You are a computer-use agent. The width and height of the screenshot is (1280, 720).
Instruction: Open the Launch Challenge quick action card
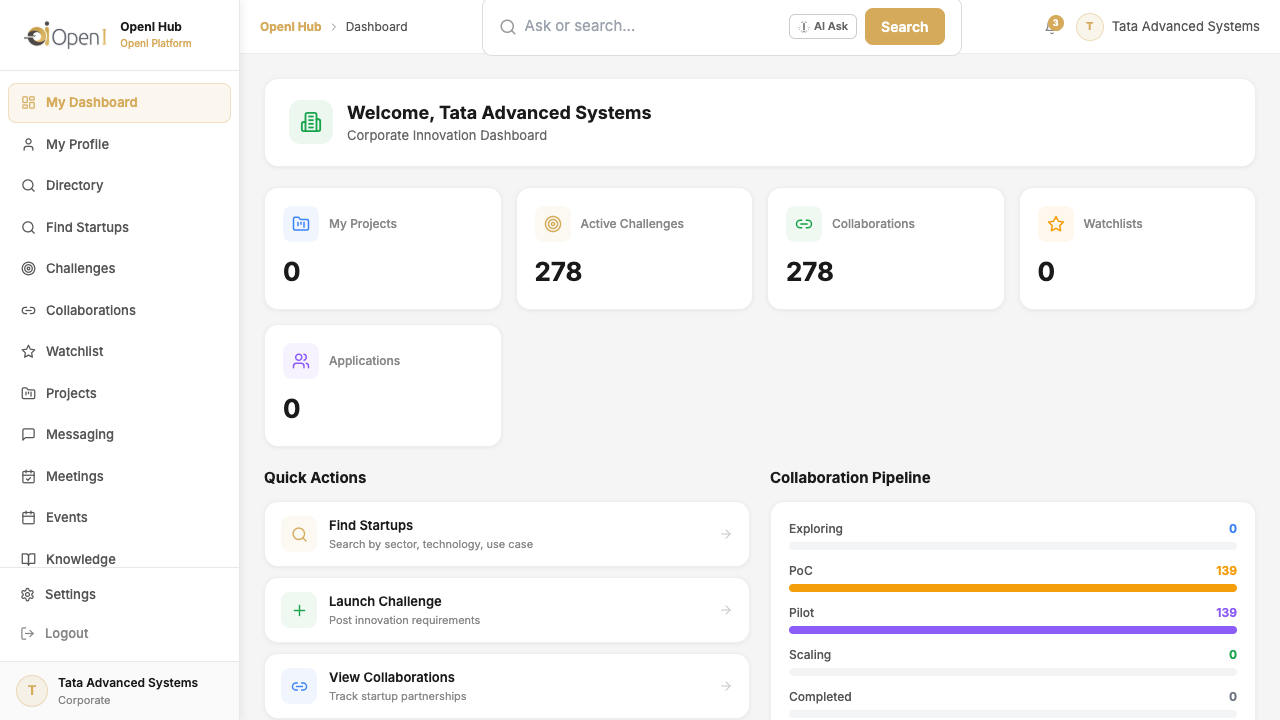click(507, 610)
